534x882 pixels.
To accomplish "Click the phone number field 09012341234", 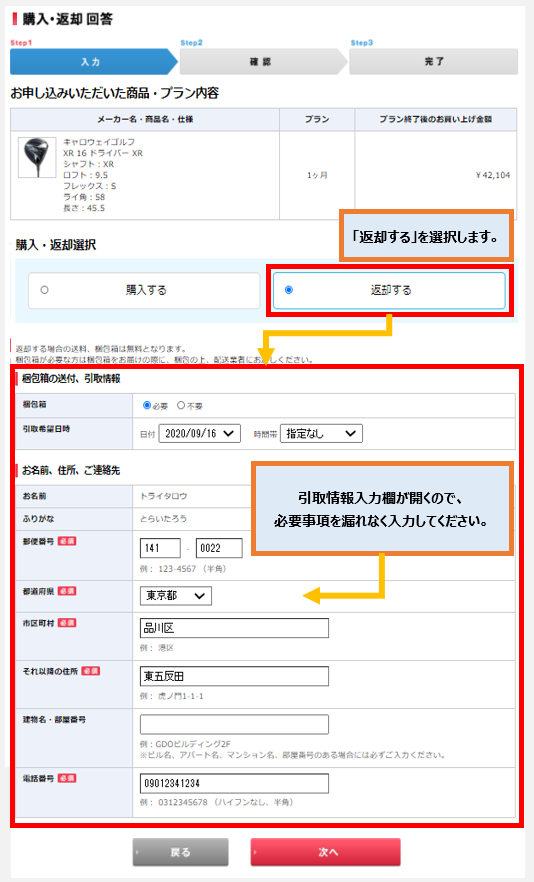I will point(234,784).
